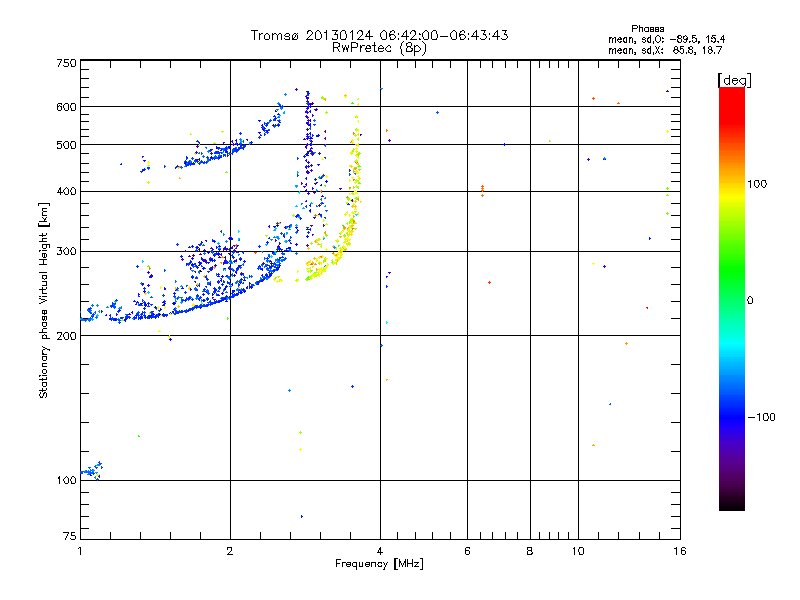800x600 pixels.
Task: Click the "10" MHz frequency tick label
Action: 578,551
